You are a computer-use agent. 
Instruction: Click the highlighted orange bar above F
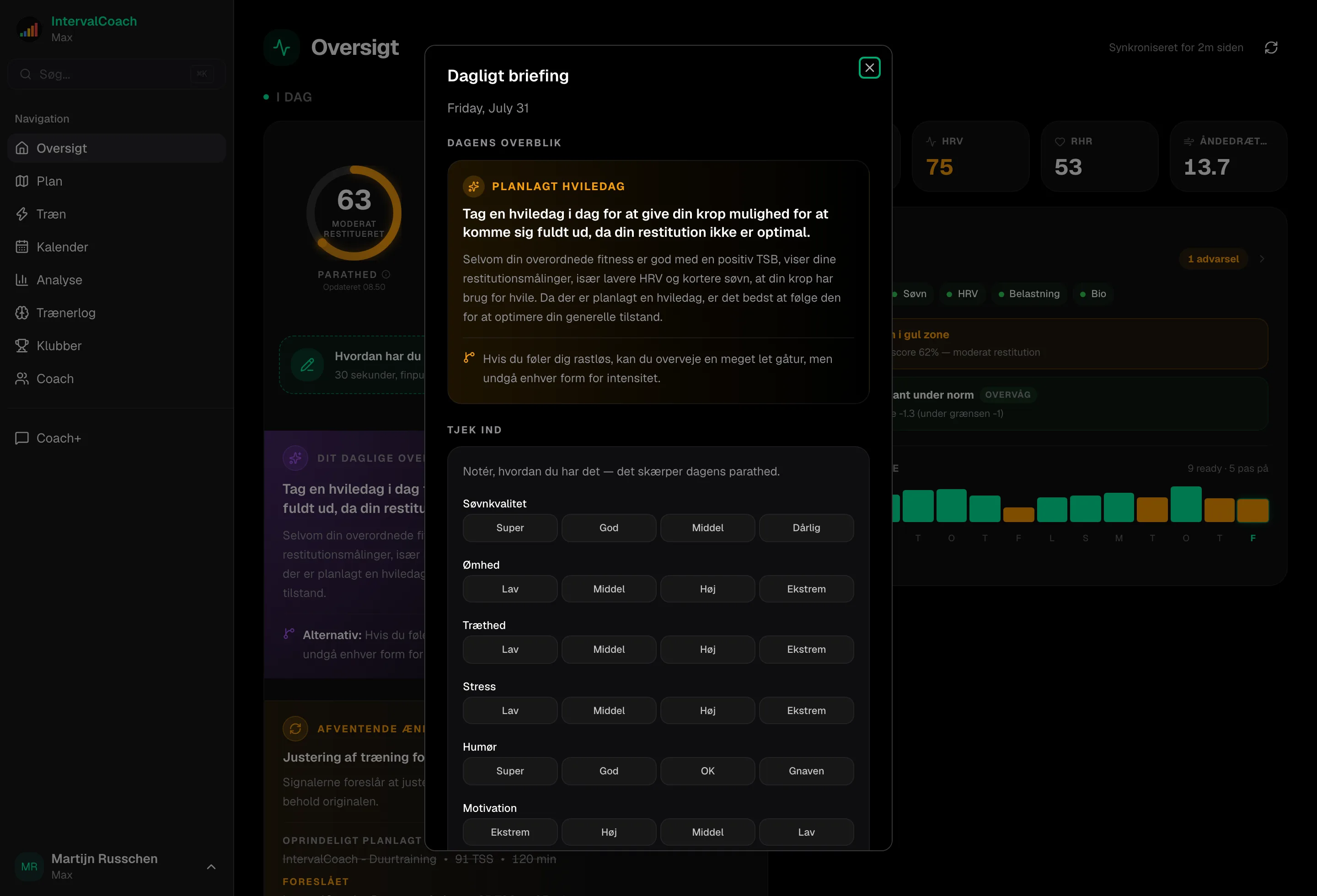(1253, 510)
